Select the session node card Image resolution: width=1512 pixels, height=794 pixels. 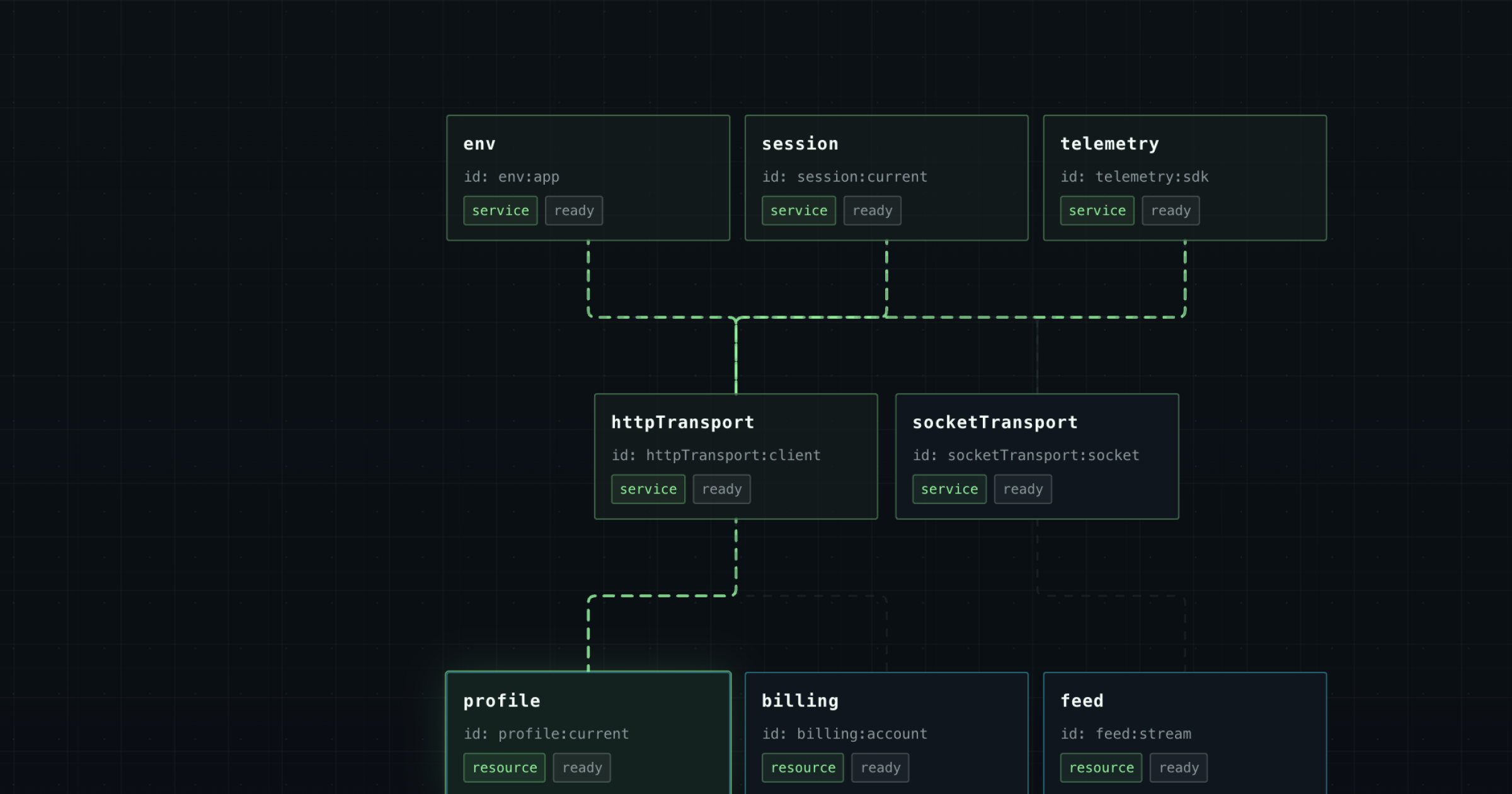[x=886, y=178]
